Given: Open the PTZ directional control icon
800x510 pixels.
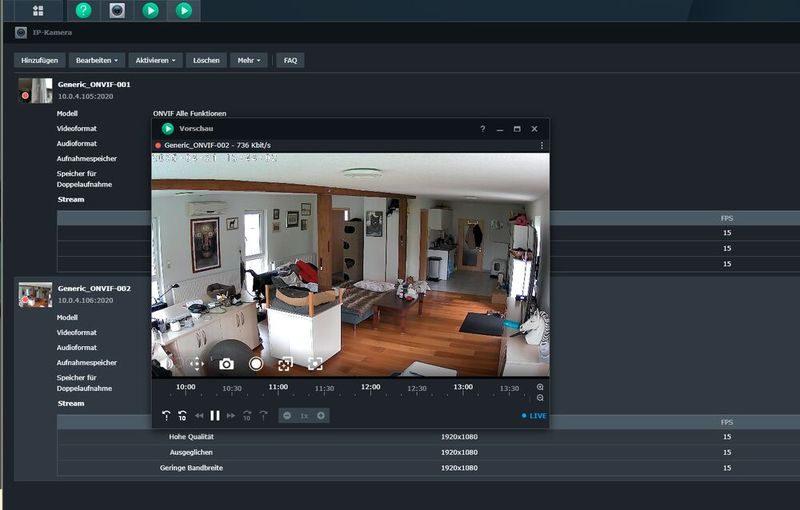Looking at the screenshot, I should point(196,364).
